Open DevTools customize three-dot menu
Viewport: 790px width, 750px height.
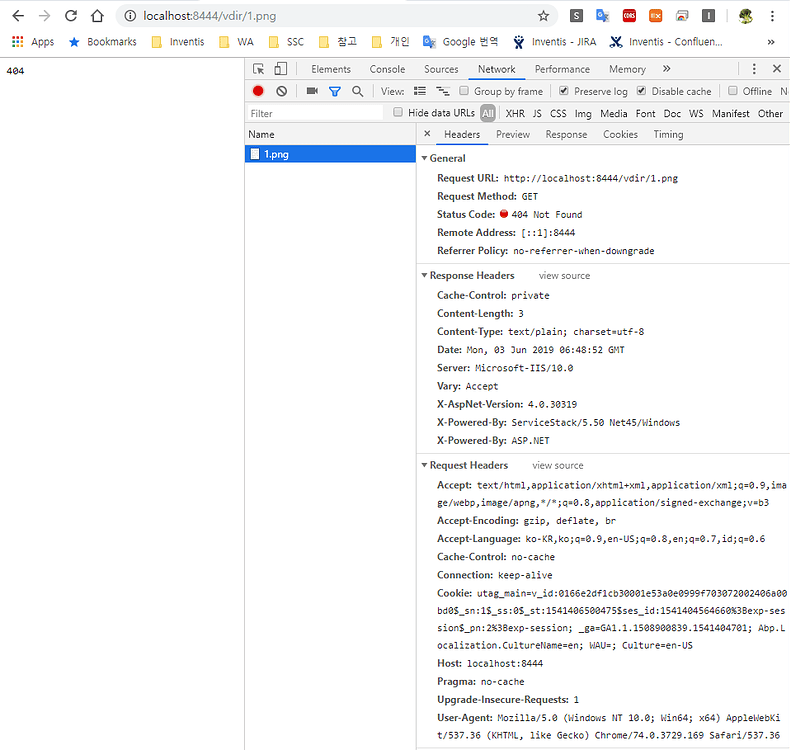[x=754, y=69]
